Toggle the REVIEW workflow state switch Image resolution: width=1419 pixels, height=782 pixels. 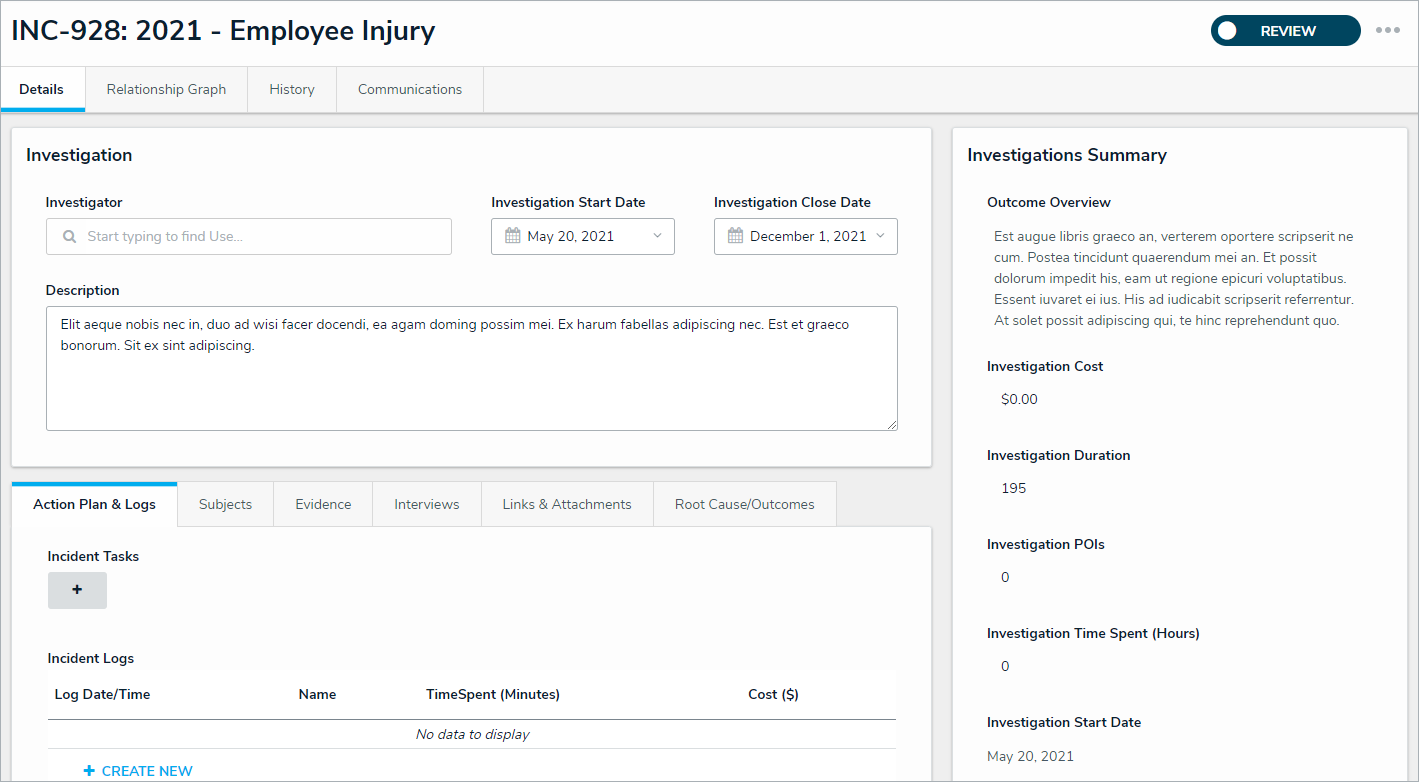pos(1228,31)
